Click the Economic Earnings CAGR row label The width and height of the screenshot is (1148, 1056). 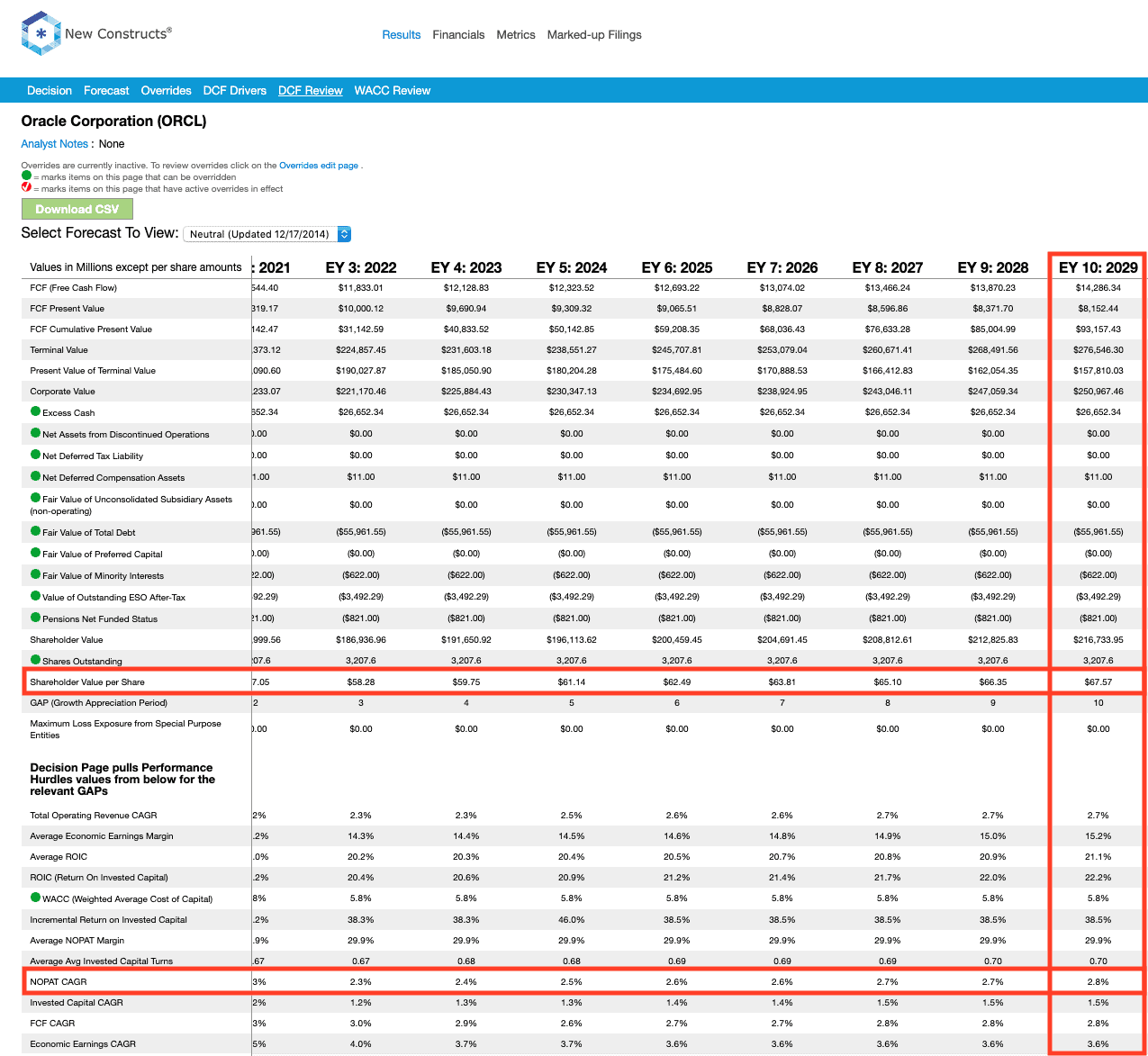point(83,1044)
